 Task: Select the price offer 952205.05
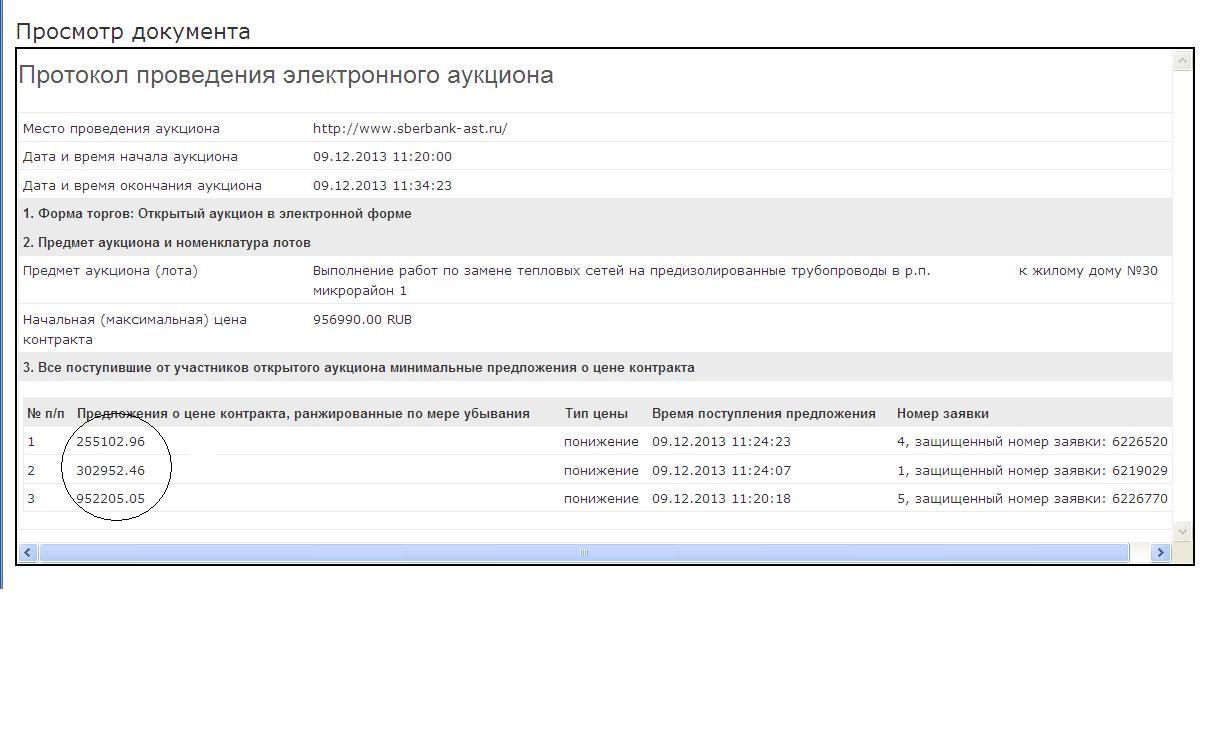pyautogui.click(x=110, y=498)
